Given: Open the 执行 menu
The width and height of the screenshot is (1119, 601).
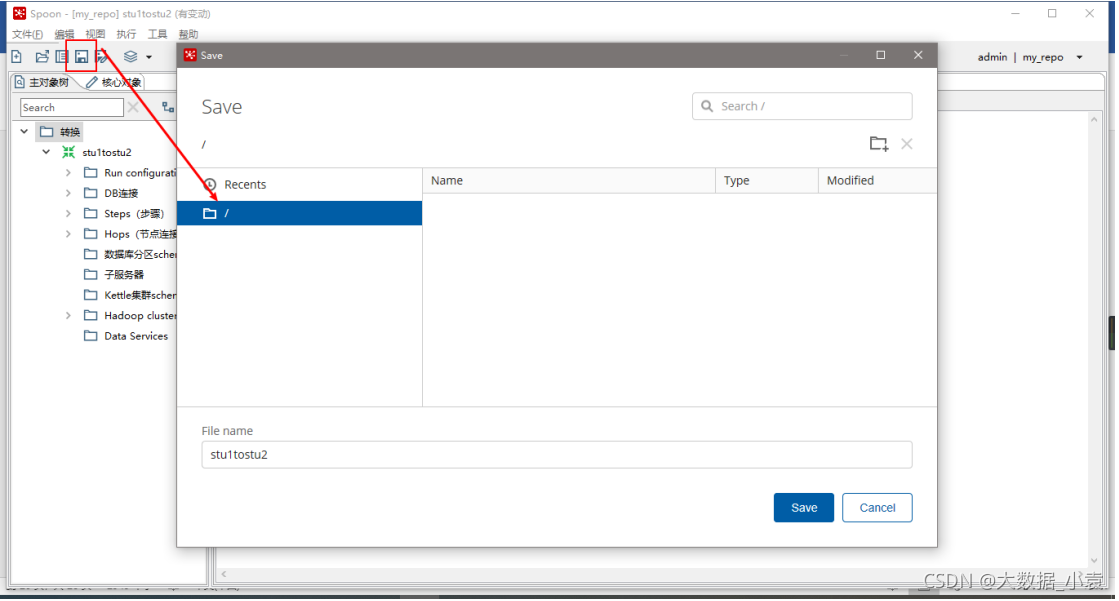Looking at the screenshot, I should (126, 34).
